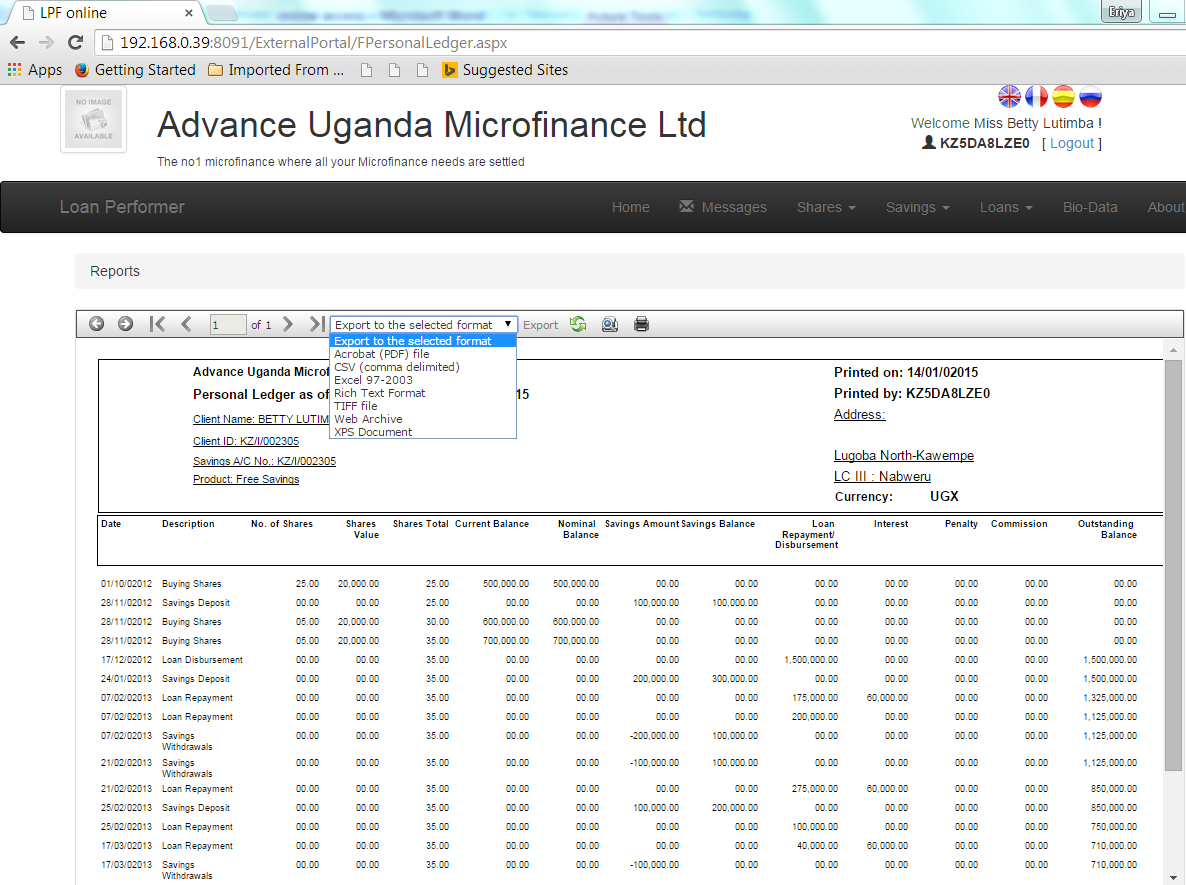Image resolution: width=1186 pixels, height=885 pixels.
Task: Open print preview icon in report toolbar
Action: (x=610, y=324)
